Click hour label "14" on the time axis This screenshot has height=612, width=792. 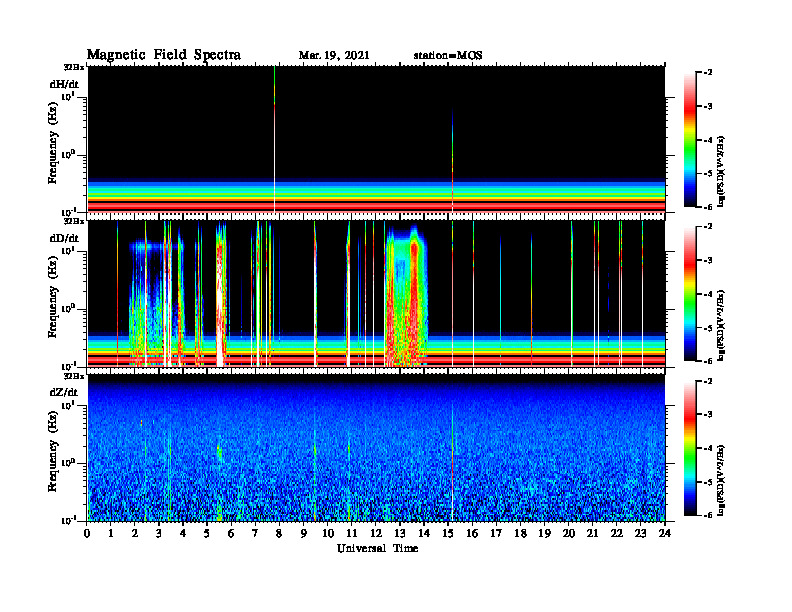[424, 533]
